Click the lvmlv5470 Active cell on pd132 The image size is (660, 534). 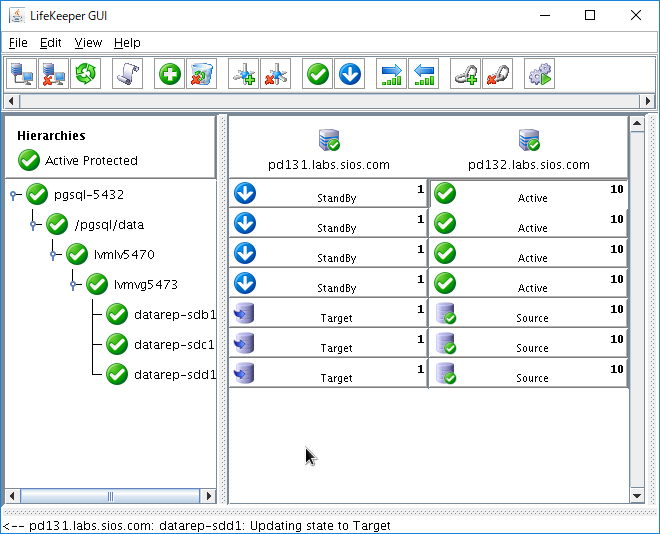pos(529,253)
